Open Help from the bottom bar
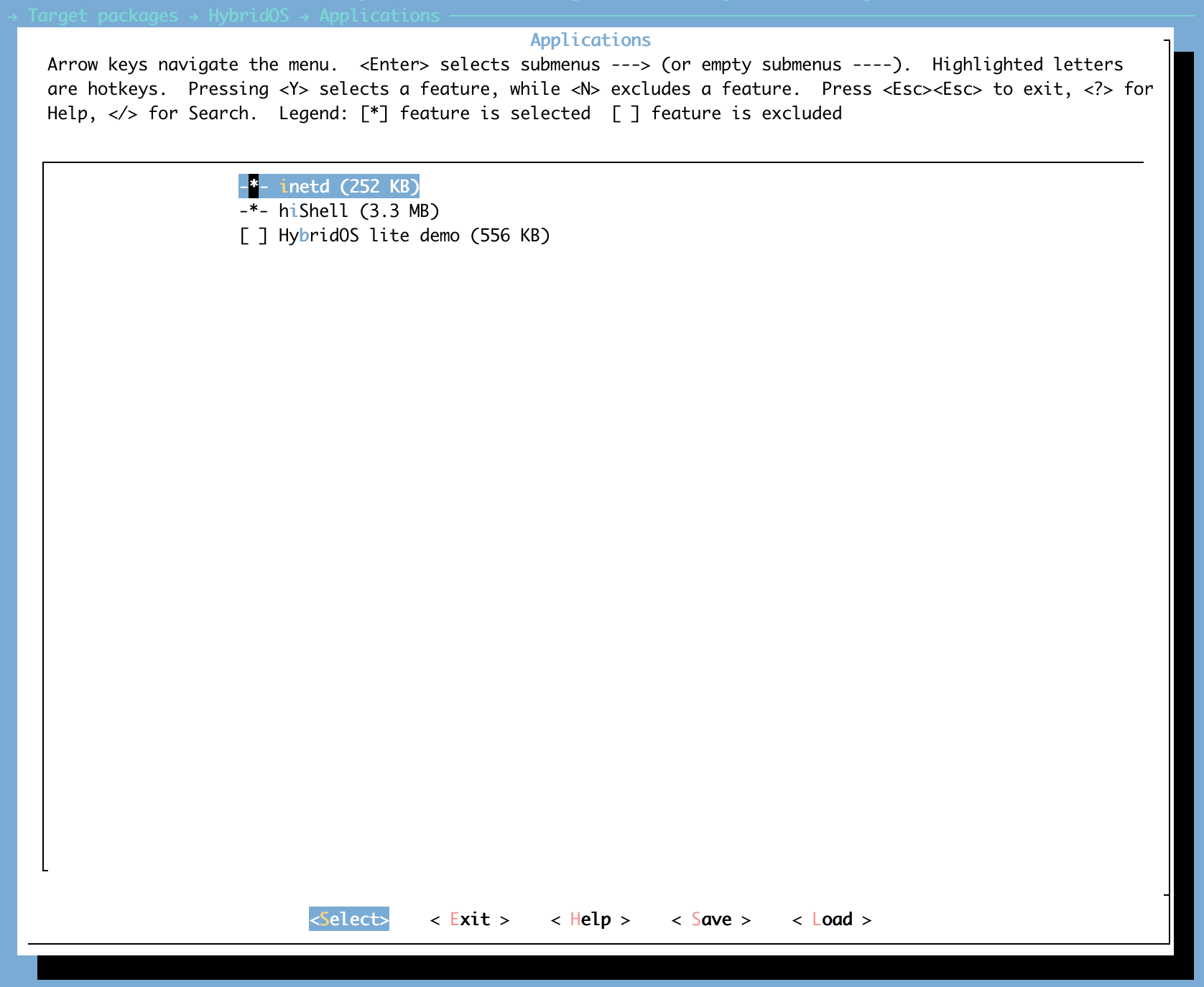 click(591, 919)
